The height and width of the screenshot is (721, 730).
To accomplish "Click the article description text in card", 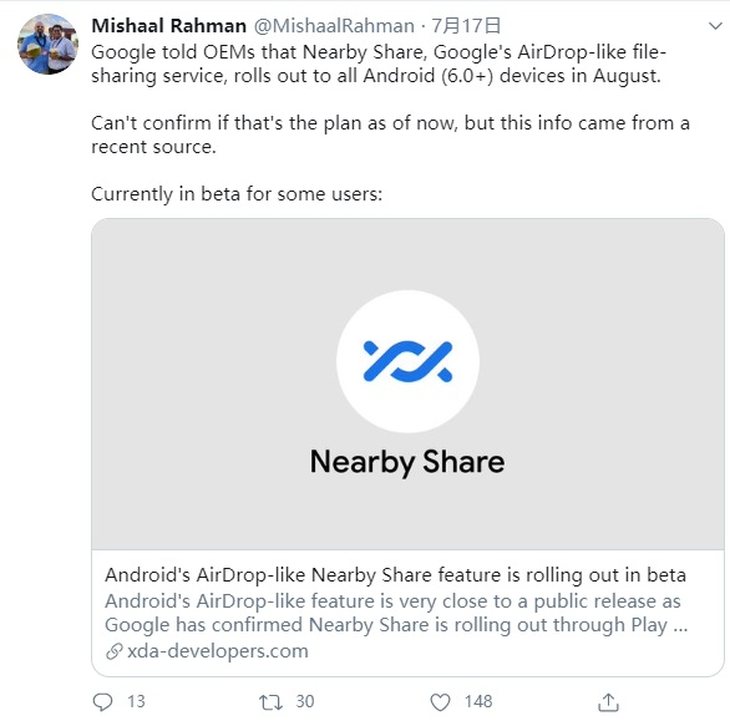I will pyautogui.click(x=396, y=613).
